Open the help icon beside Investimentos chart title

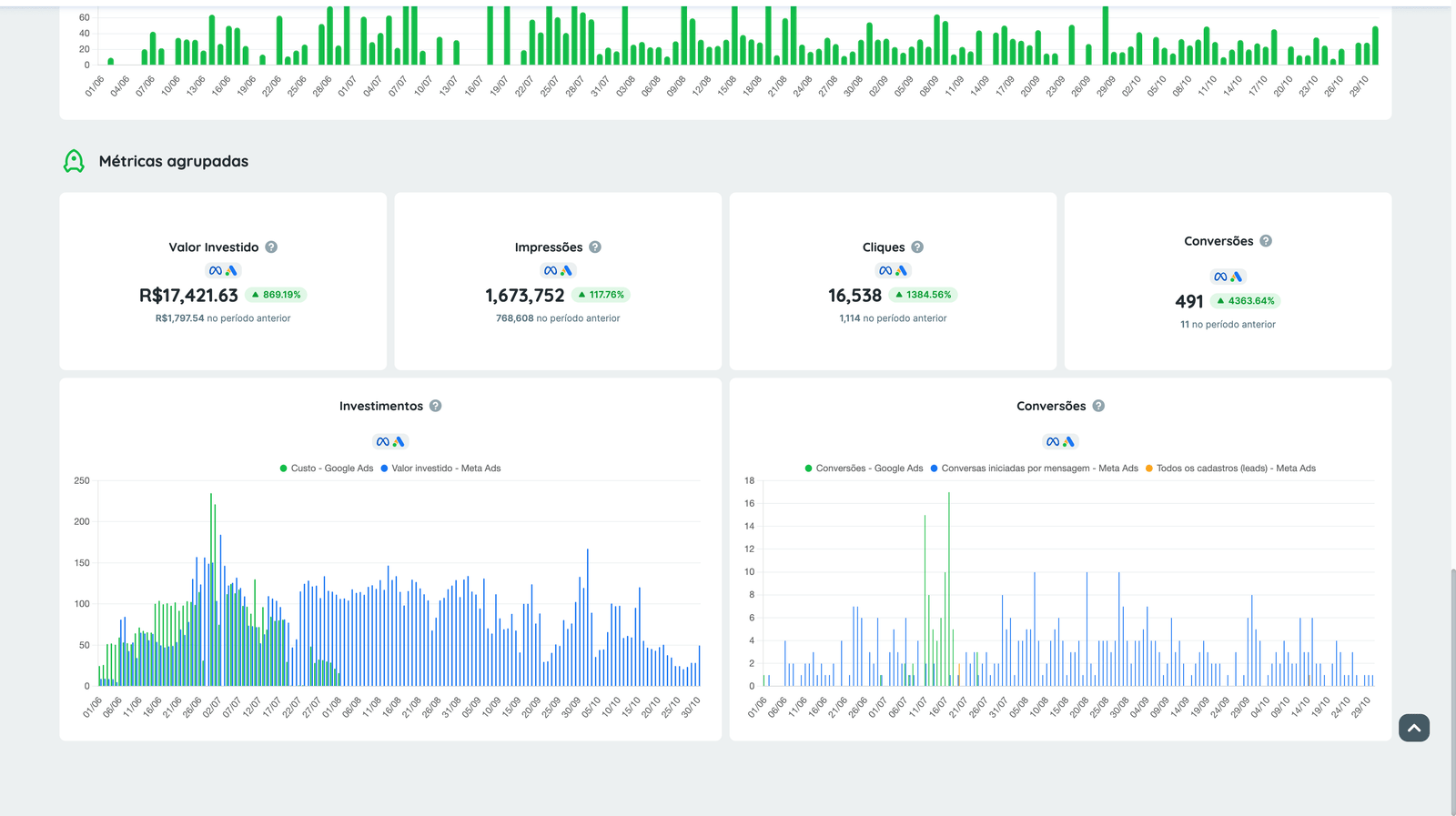point(436,406)
